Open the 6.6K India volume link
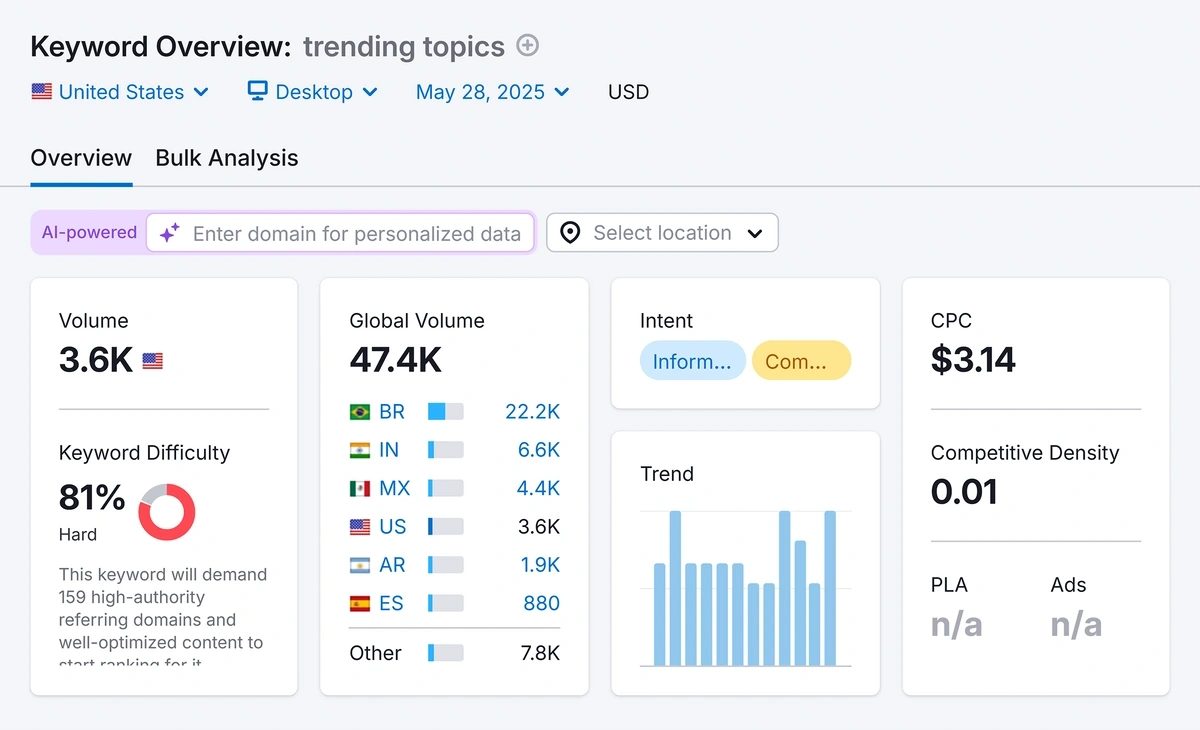Screen dimensions: 1200x730 click(539, 450)
